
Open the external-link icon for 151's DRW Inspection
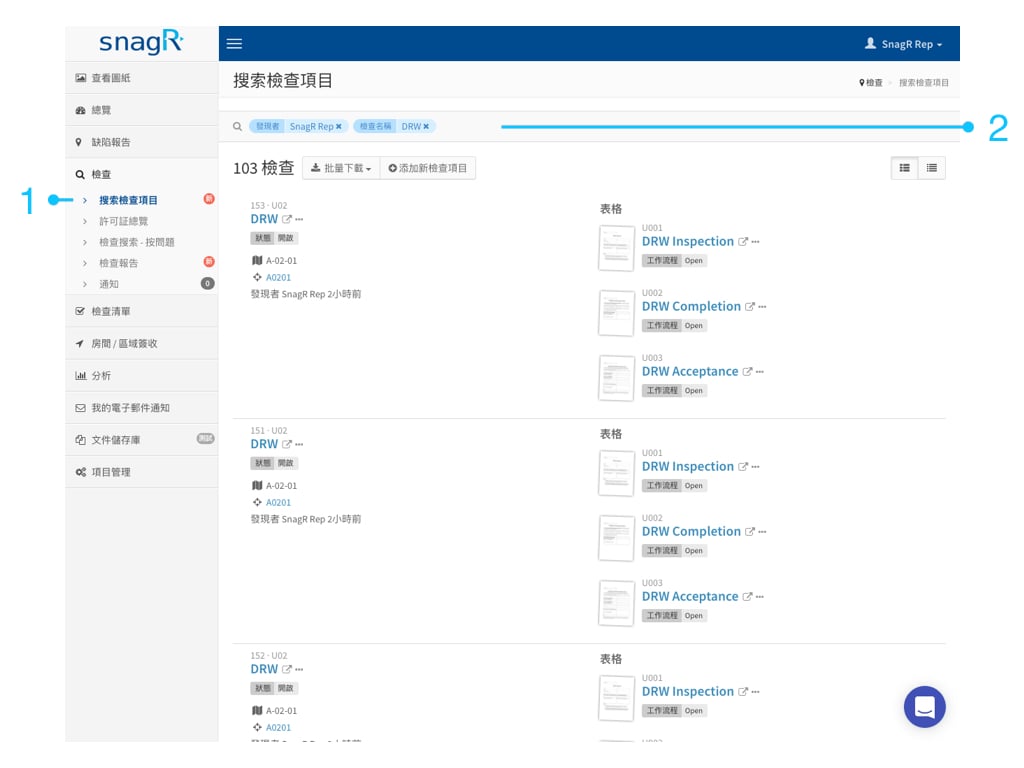(x=743, y=467)
